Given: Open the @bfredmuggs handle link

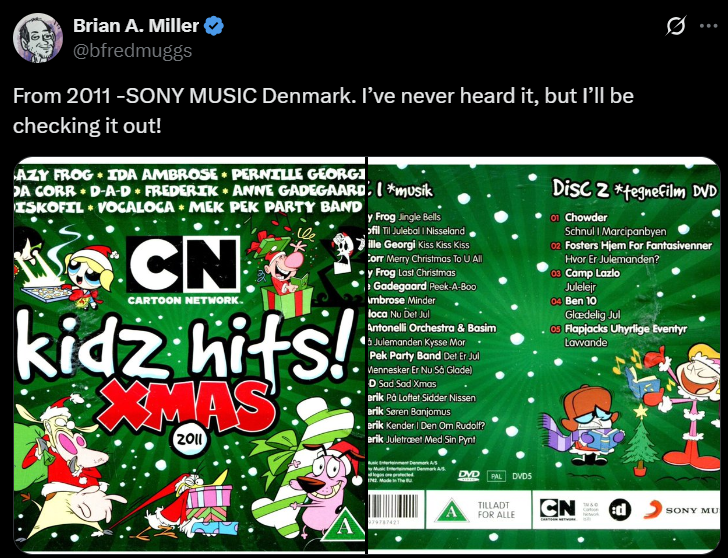Looking at the screenshot, I should (x=132, y=50).
